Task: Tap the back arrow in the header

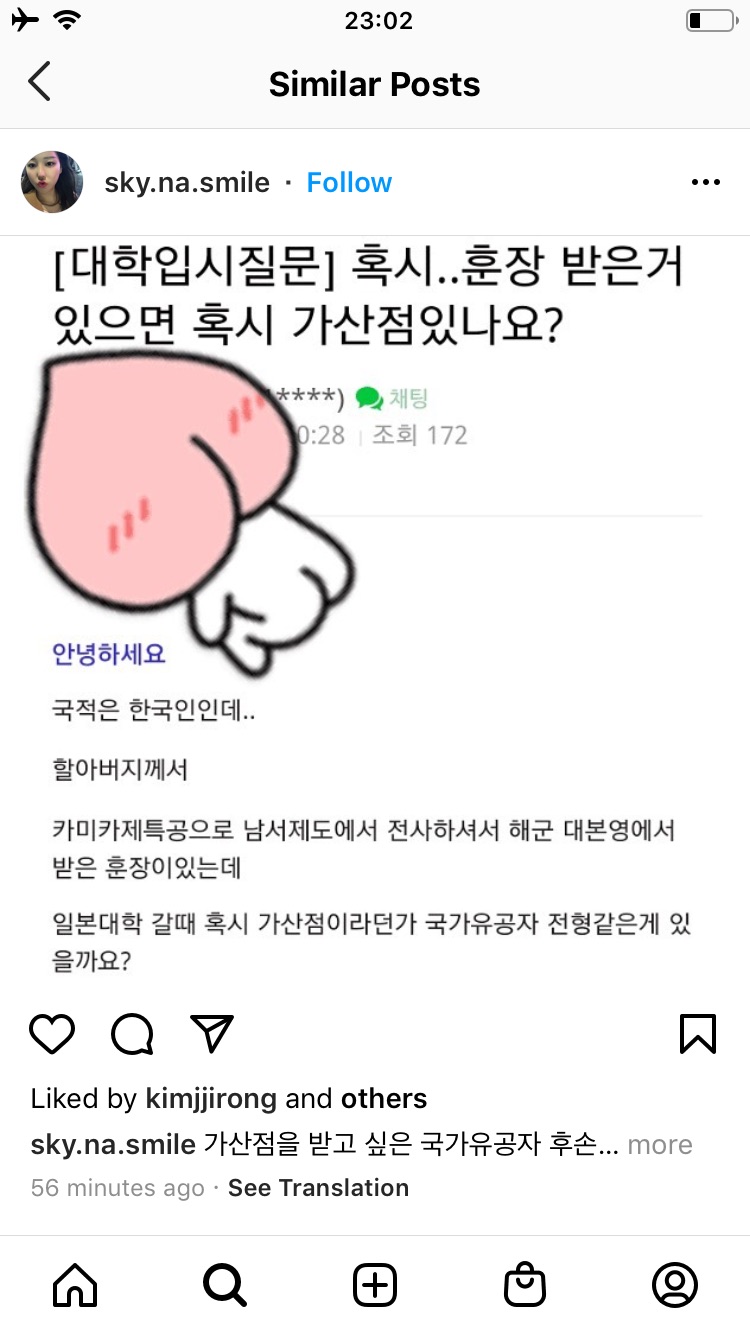Action: pyautogui.click(x=39, y=83)
